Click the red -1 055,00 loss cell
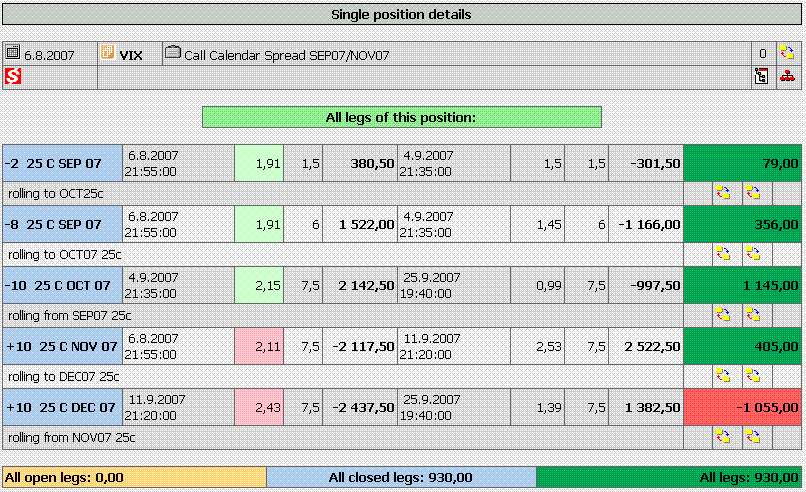This screenshot has width=806, height=492. [x=741, y=407]
